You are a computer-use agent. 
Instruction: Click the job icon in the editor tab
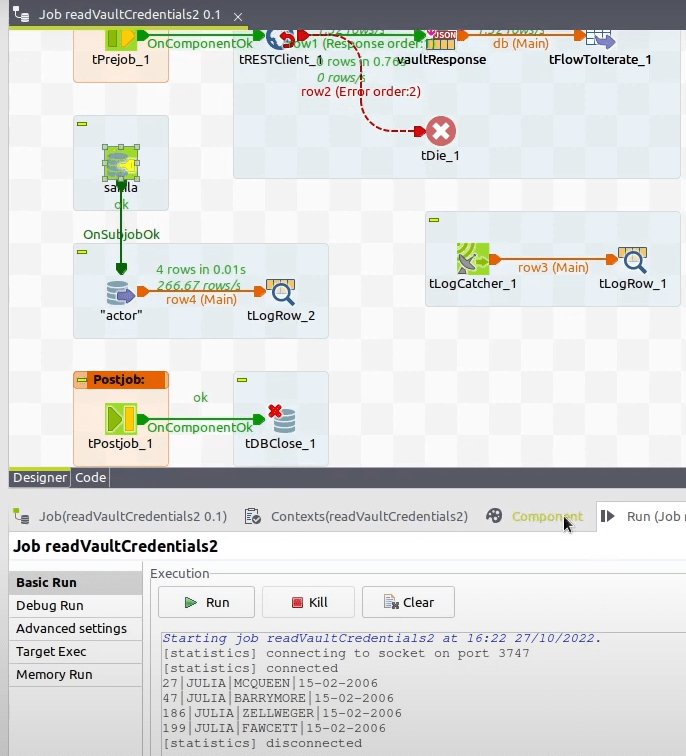coord(21,14)
